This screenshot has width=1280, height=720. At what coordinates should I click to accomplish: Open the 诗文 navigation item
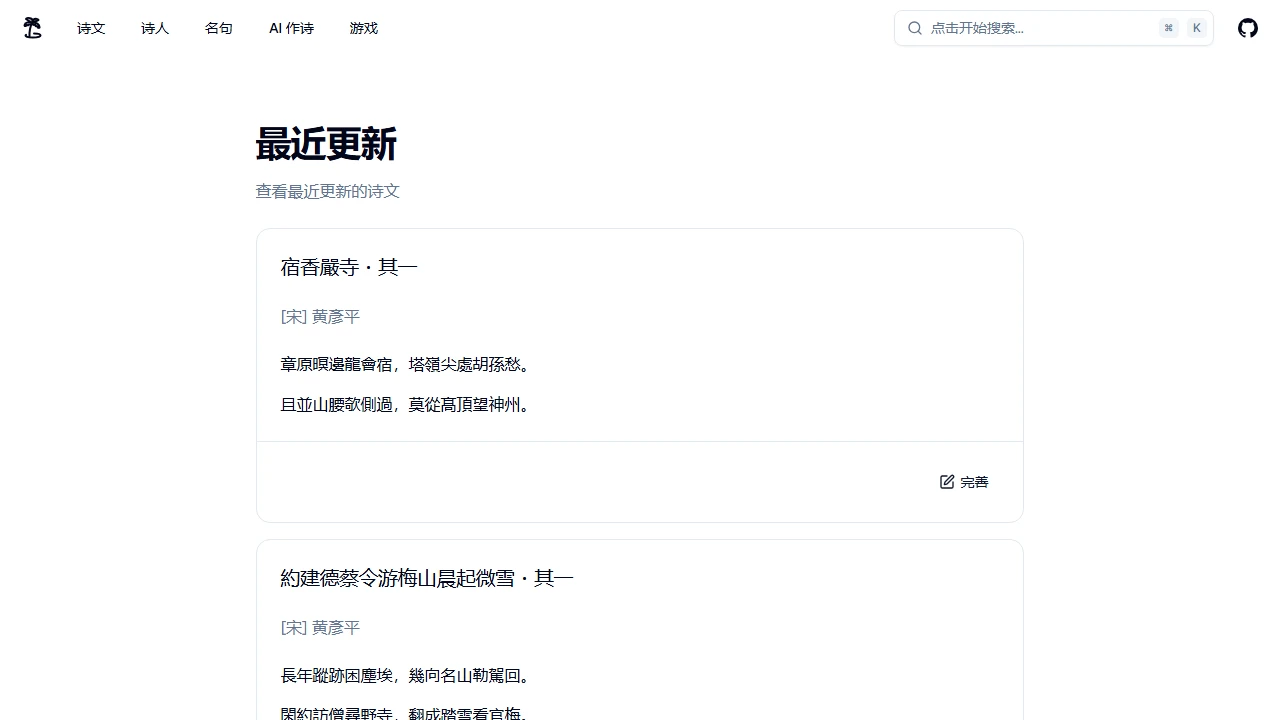[91, 28]
